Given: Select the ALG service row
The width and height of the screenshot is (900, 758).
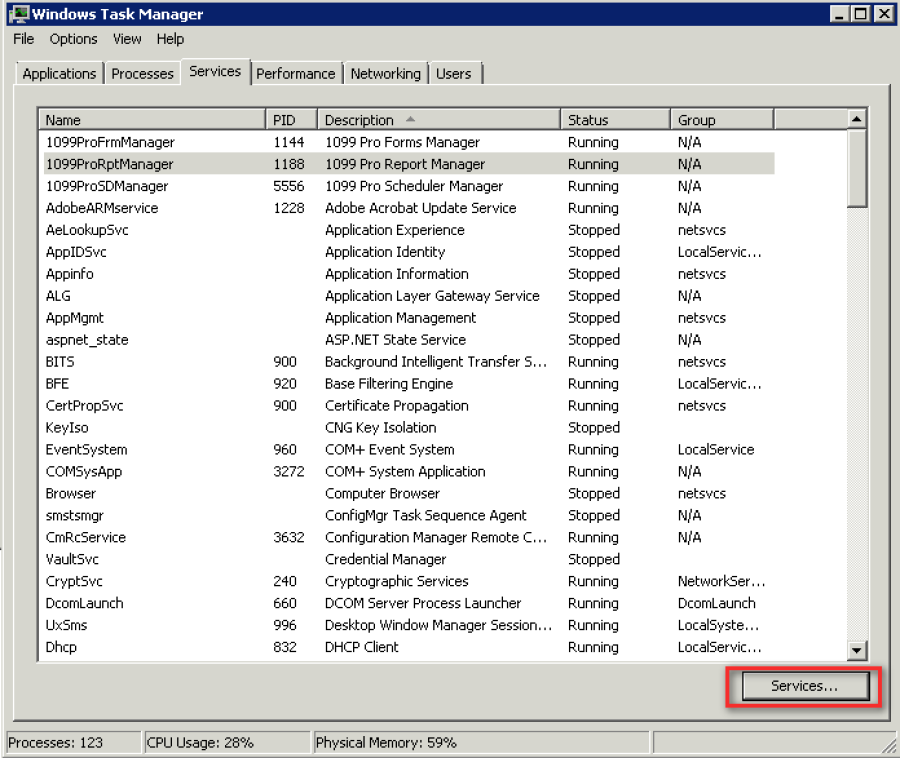Looking at the screenshot, I should pyautogui.click(x=409, y=296).
